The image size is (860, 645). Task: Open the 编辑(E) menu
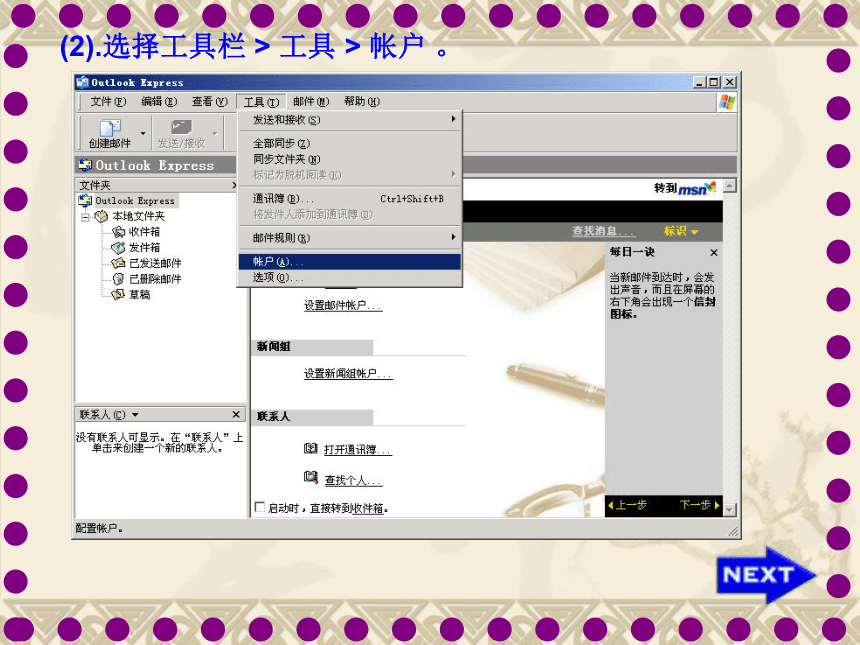[159, 101]
